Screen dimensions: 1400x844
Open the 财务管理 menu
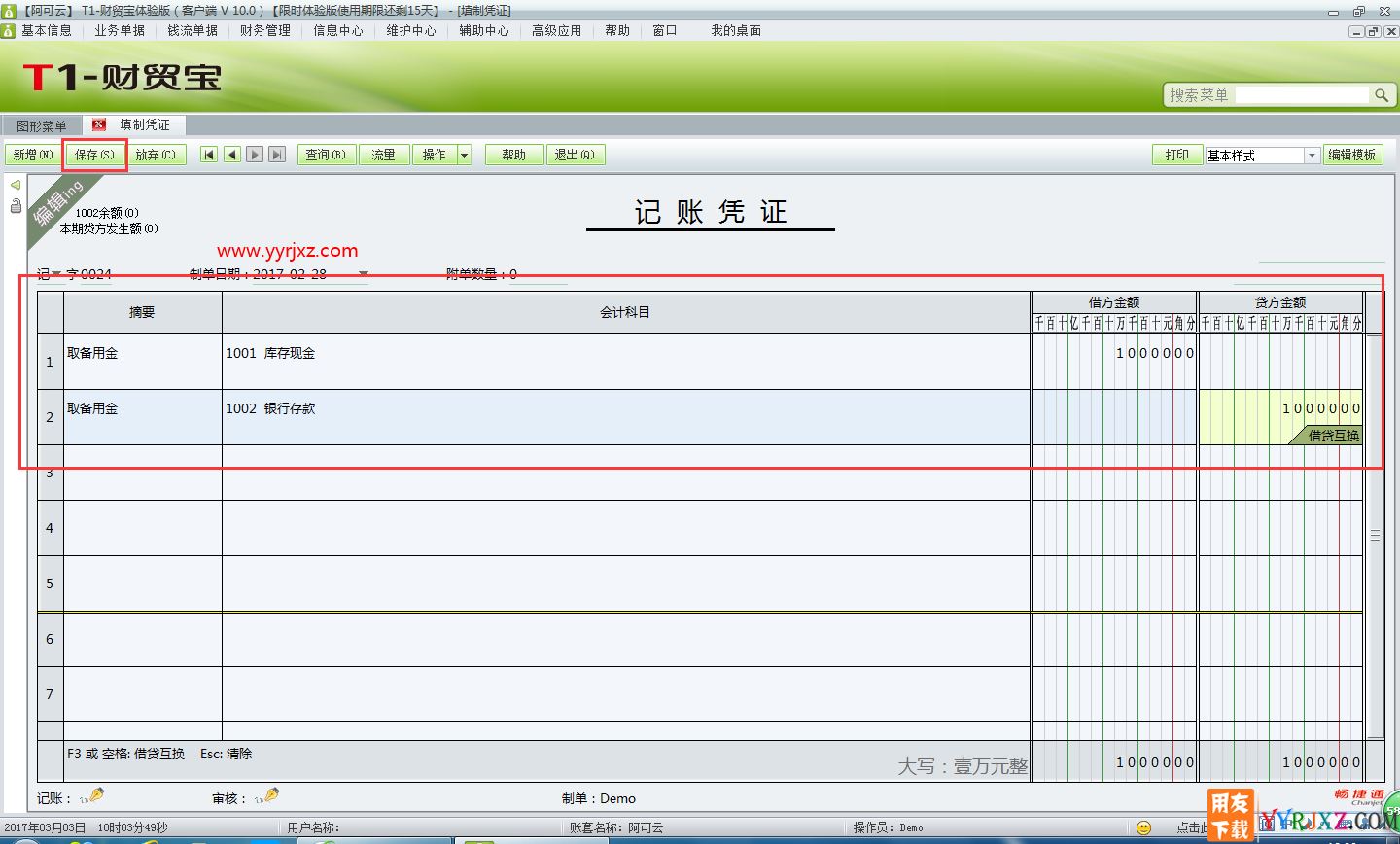pos(265,30)
